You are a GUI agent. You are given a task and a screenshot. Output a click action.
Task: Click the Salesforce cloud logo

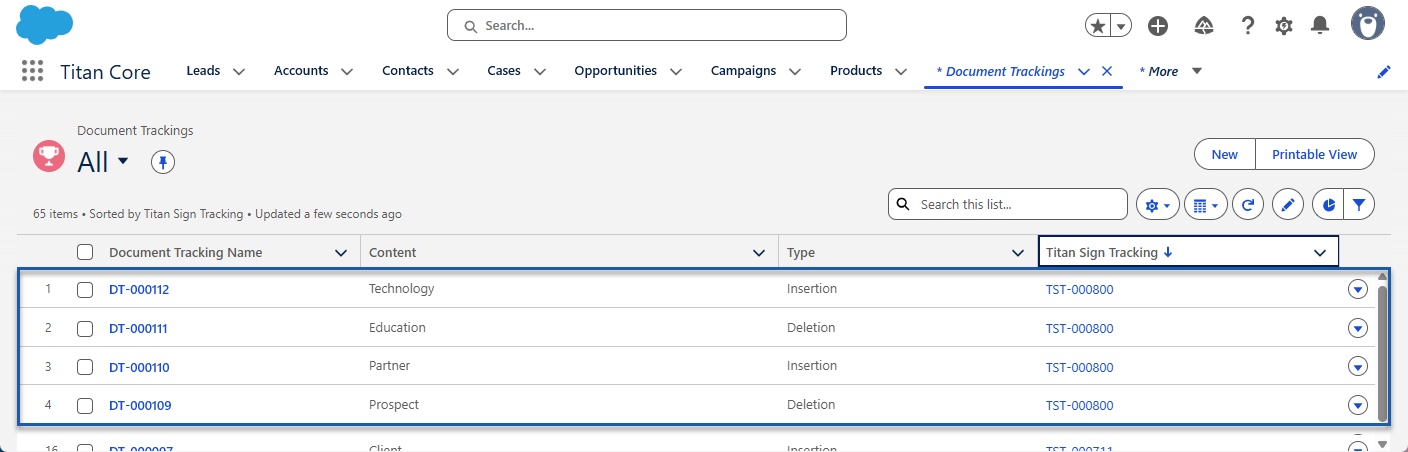pyautogui.click(x=45, y=24)
